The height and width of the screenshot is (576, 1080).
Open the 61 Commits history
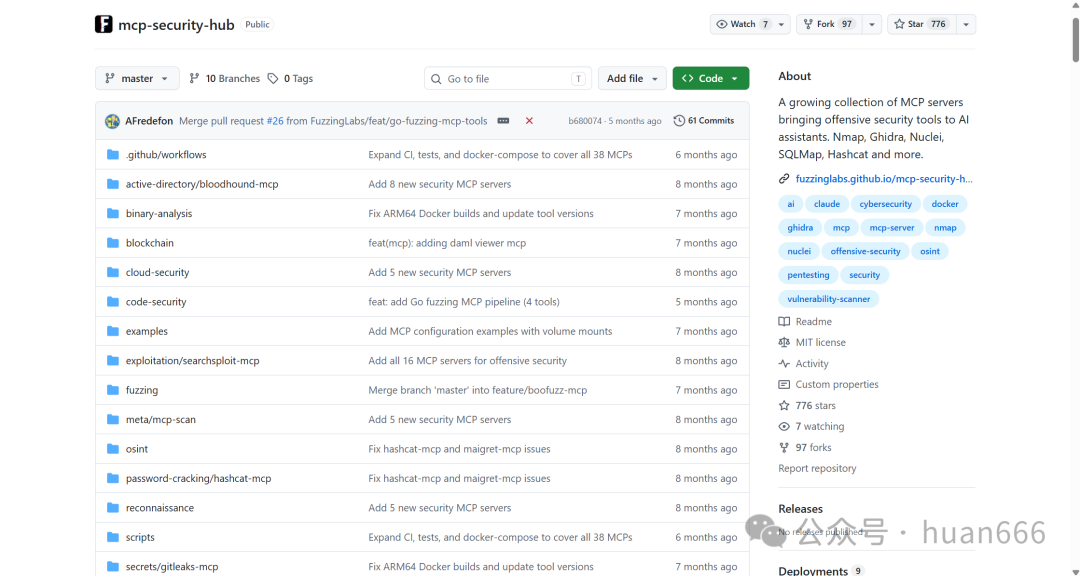704,121
